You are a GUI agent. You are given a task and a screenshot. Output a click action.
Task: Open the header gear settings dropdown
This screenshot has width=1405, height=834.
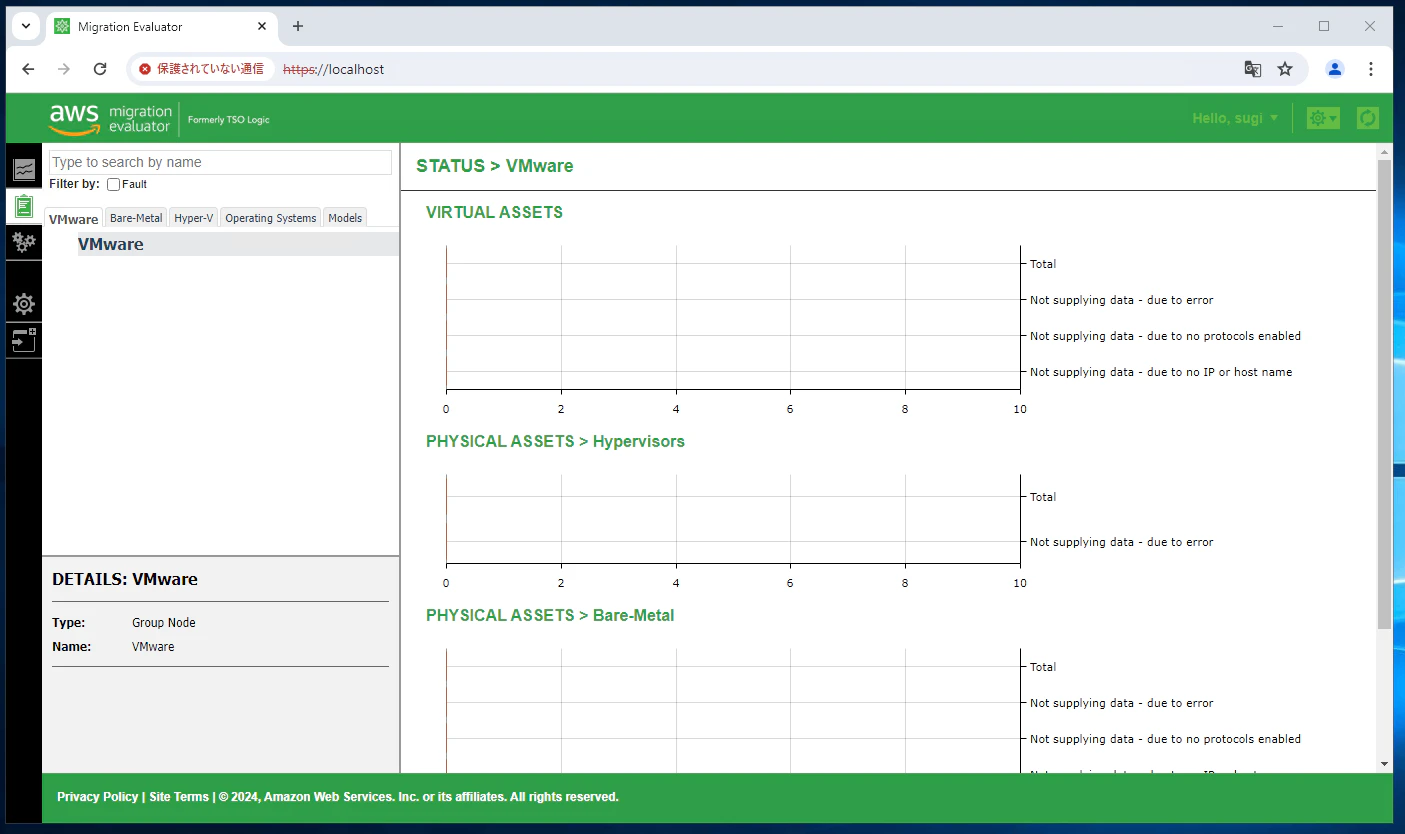pos(1323,118)
